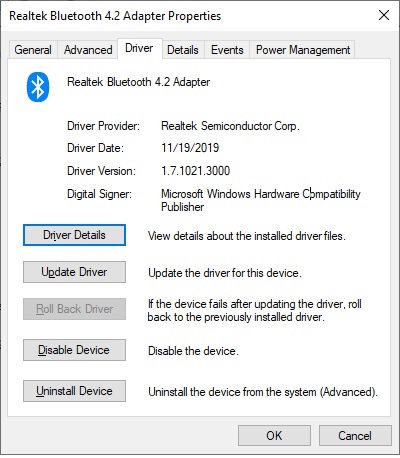Click 'Disable the device.' description text
Viewport: 400px width, 458px height.
pos(193,351)
